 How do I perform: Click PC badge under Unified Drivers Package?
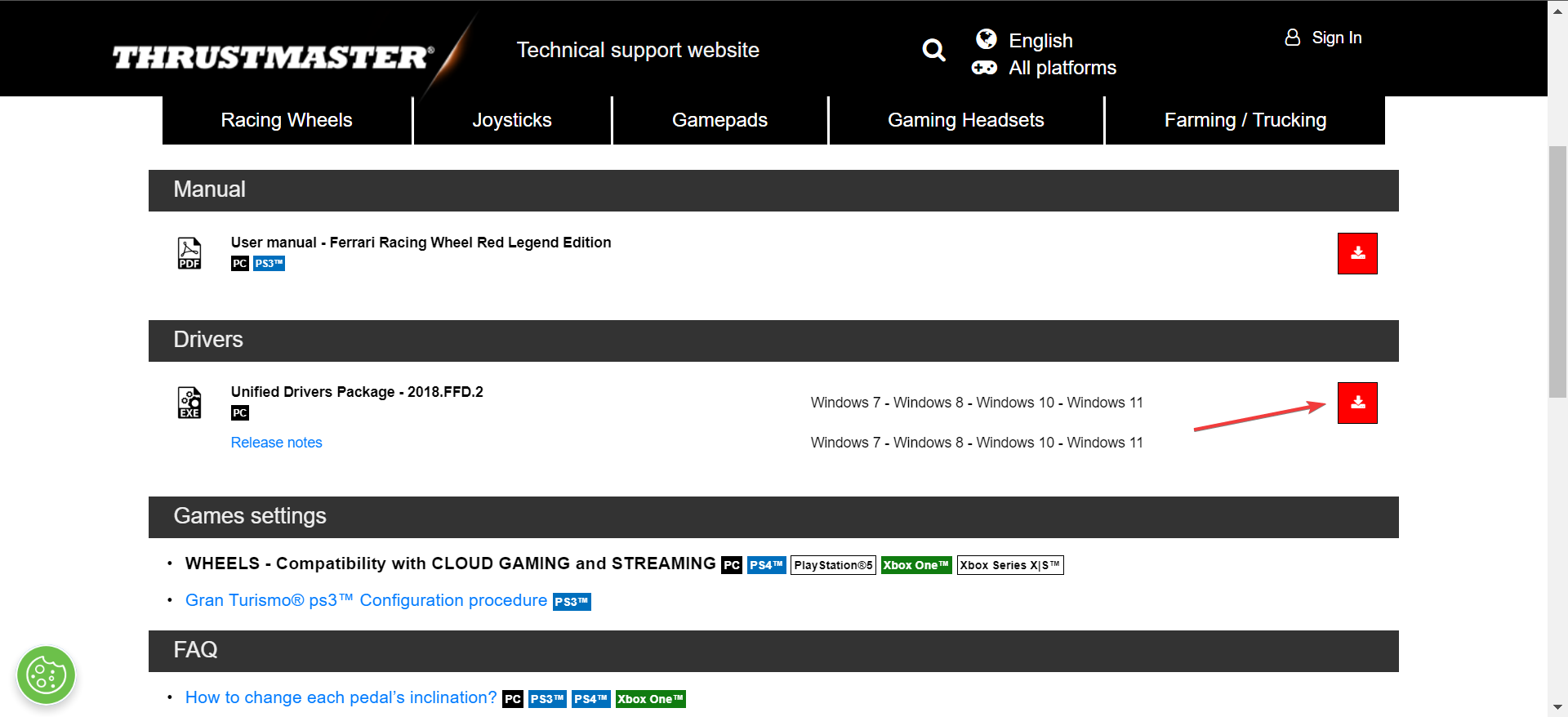tap(240, 413)
